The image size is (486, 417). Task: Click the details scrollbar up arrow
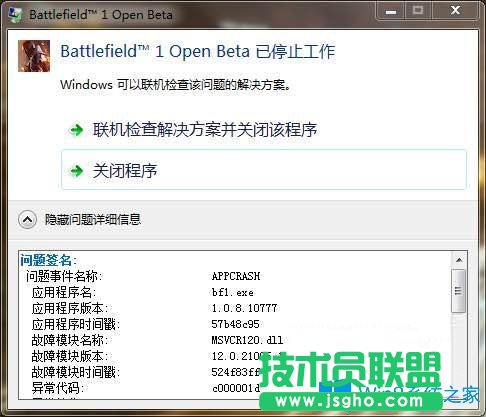coord(459,260)
